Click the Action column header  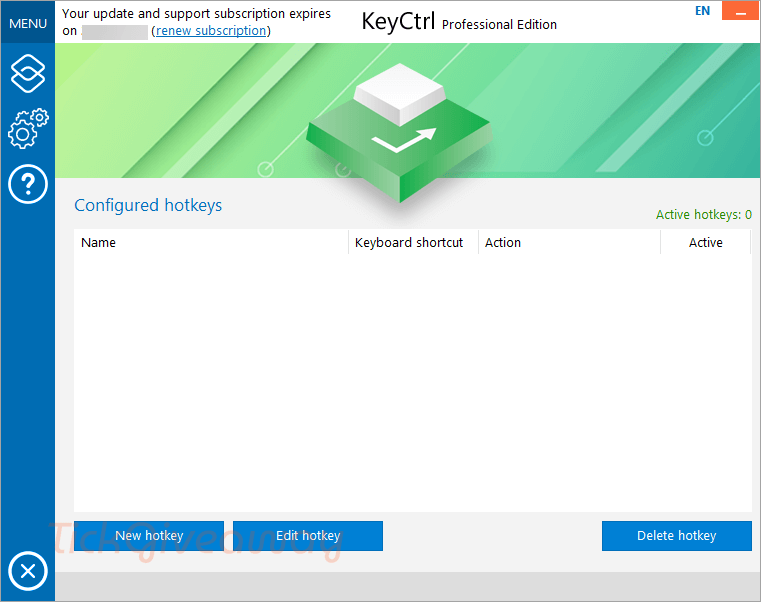click(x=569, y=242)
